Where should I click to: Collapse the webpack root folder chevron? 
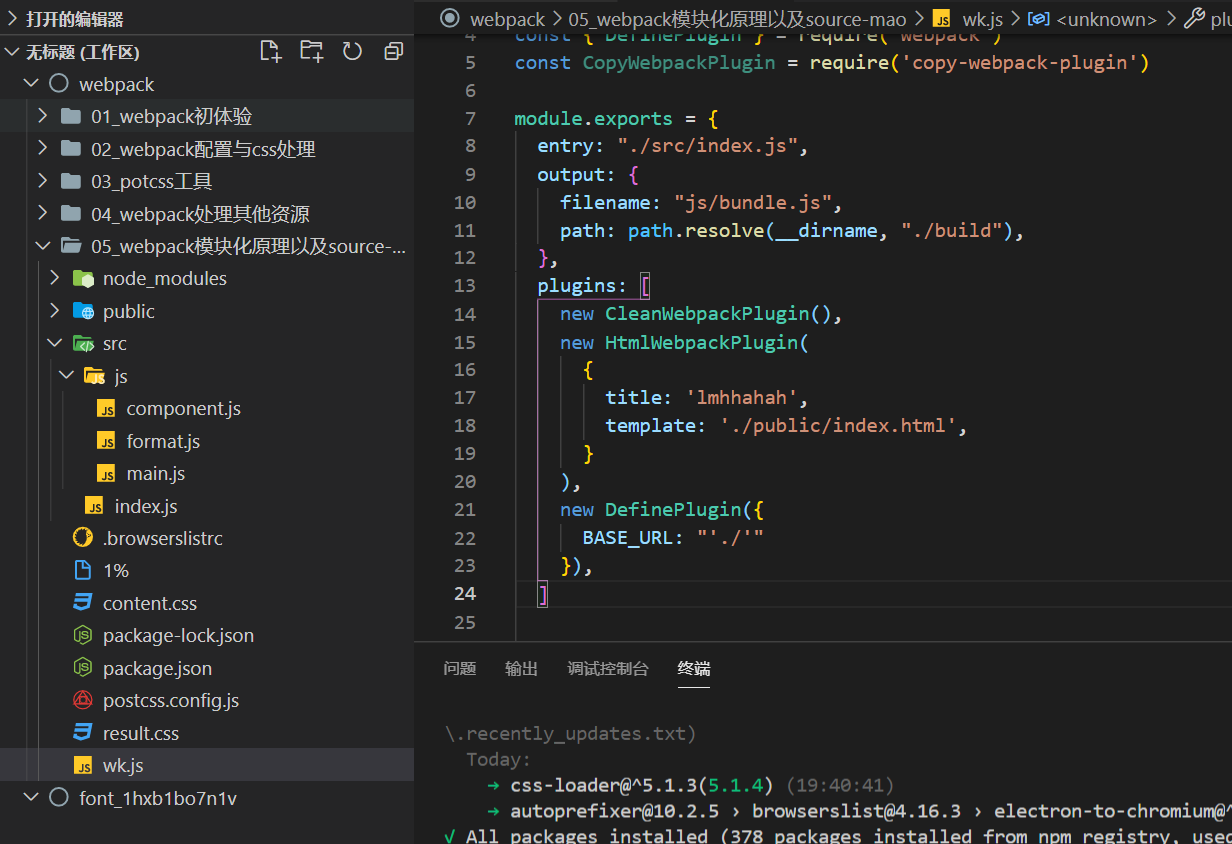(x=30, y=84)
